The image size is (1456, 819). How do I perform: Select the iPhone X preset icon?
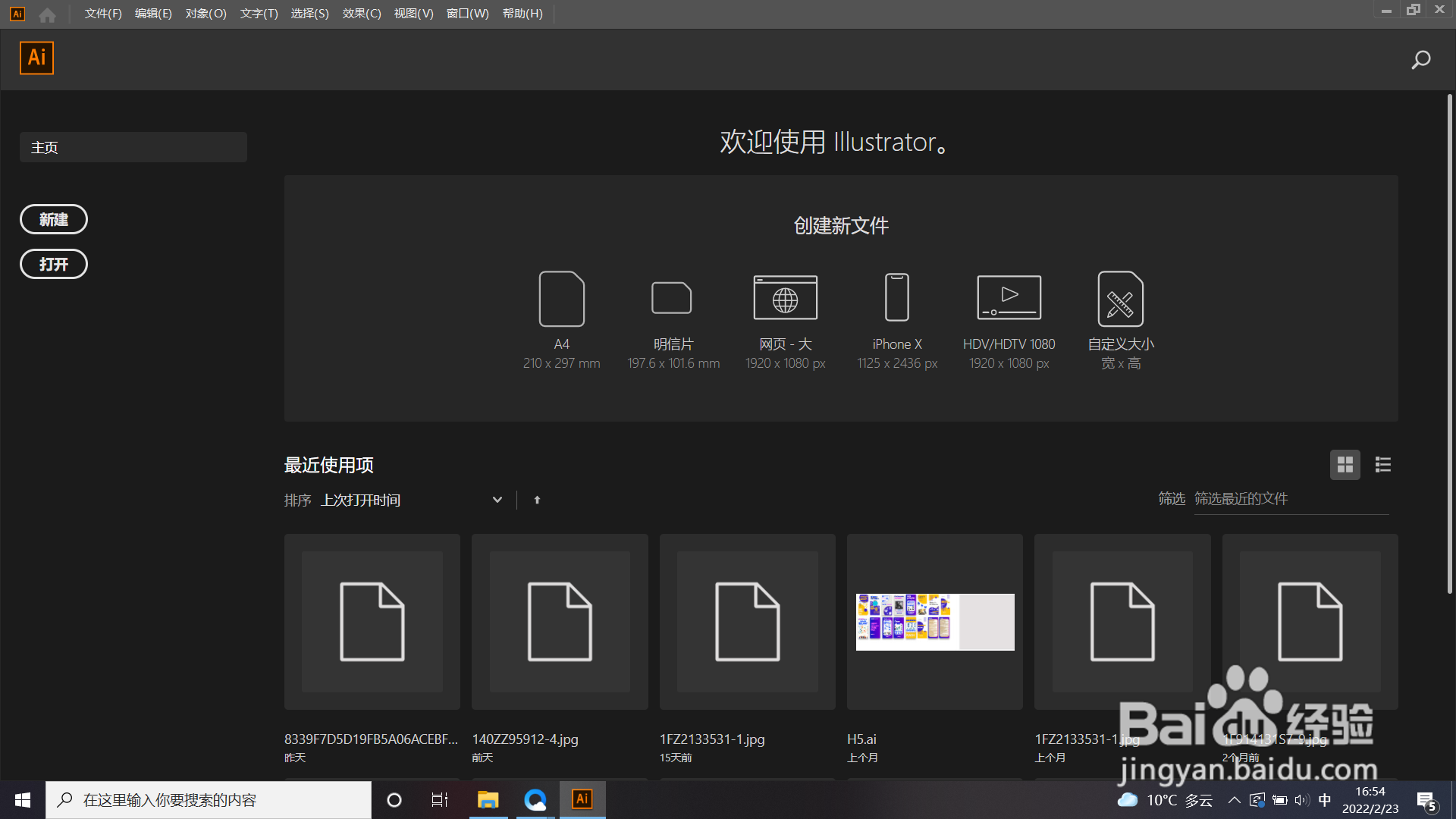point(897,297)
